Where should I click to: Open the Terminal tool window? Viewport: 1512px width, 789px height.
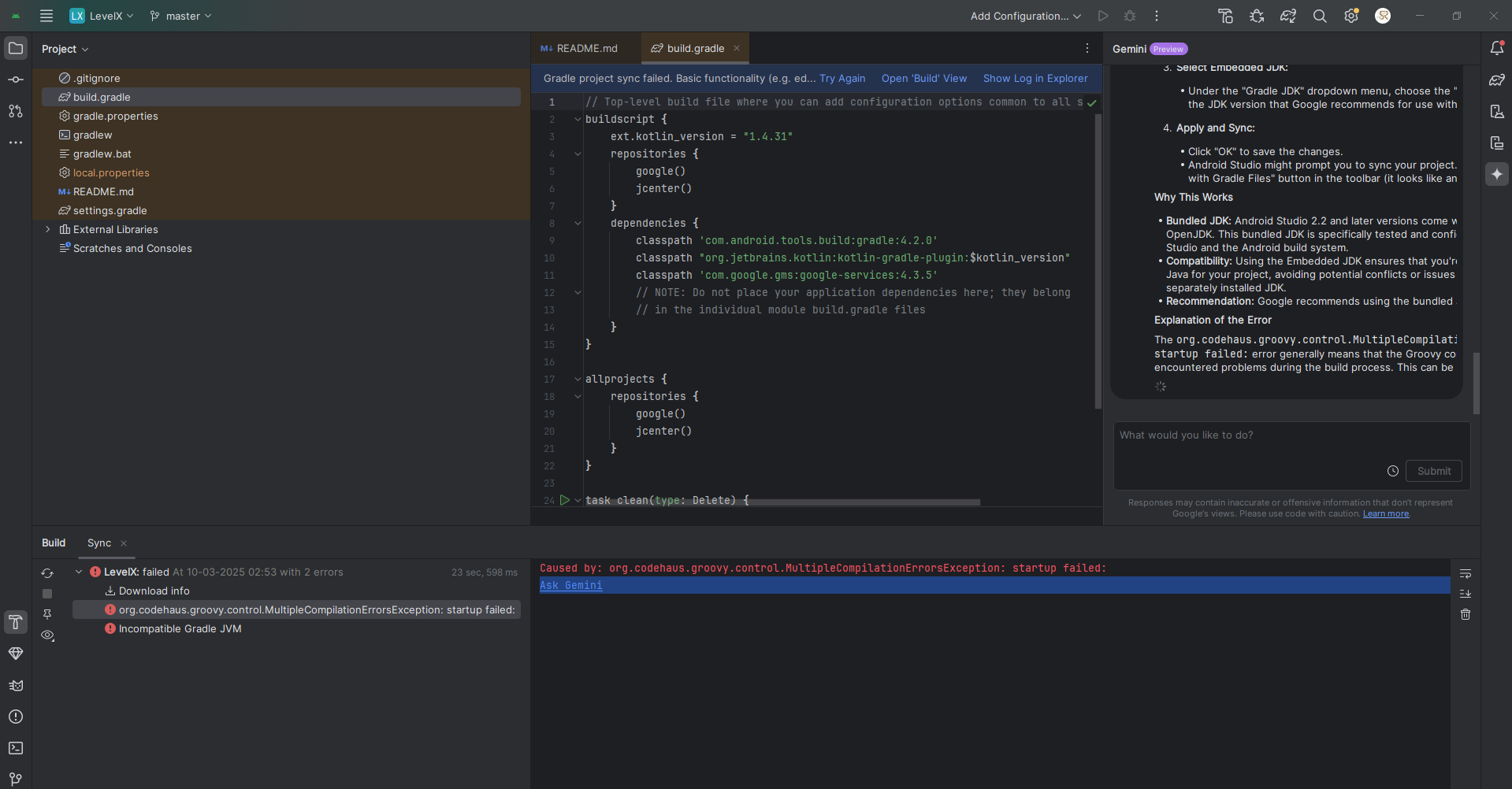click(16, 748)
